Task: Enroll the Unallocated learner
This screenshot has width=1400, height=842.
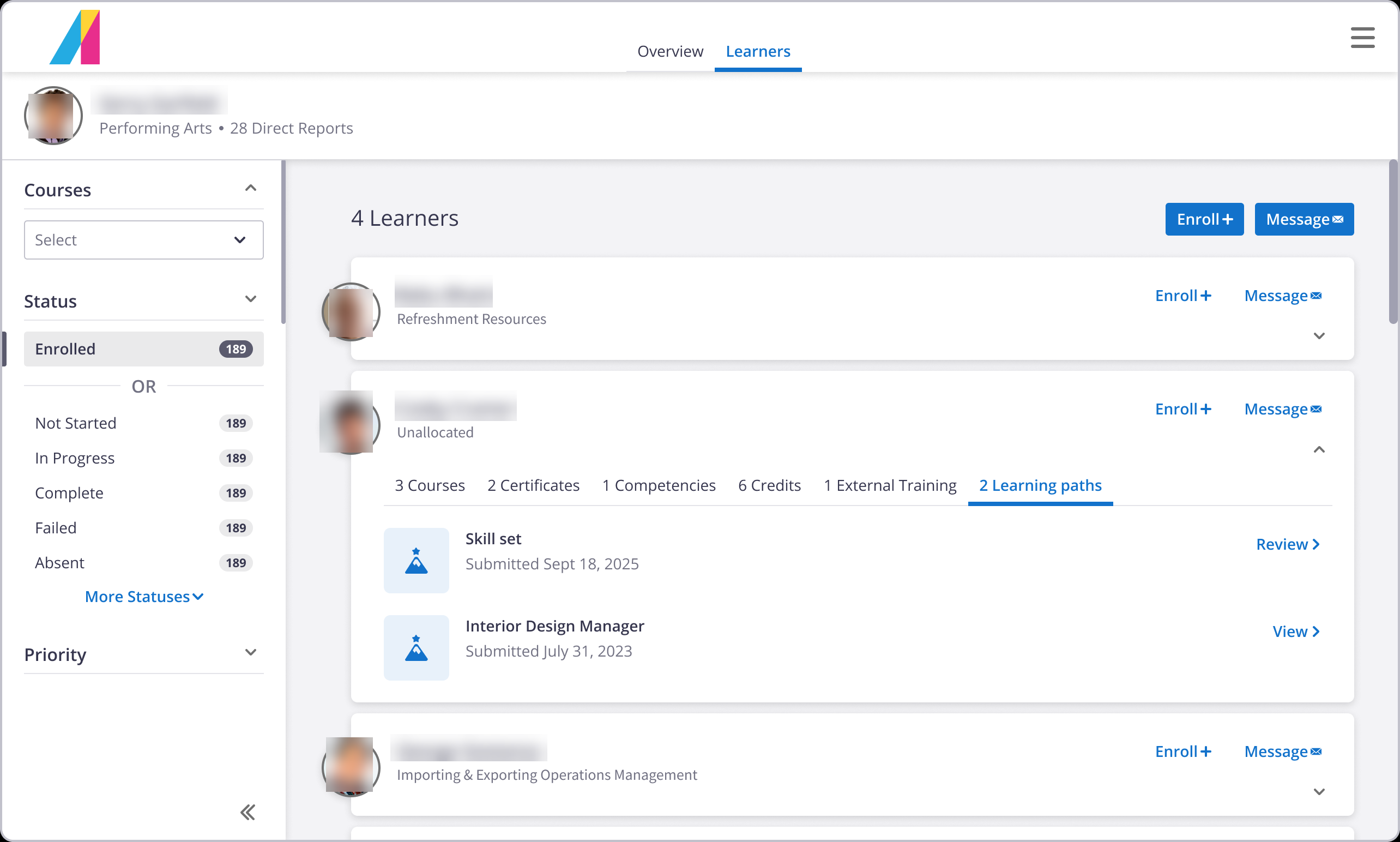Action: (1183, 409)
